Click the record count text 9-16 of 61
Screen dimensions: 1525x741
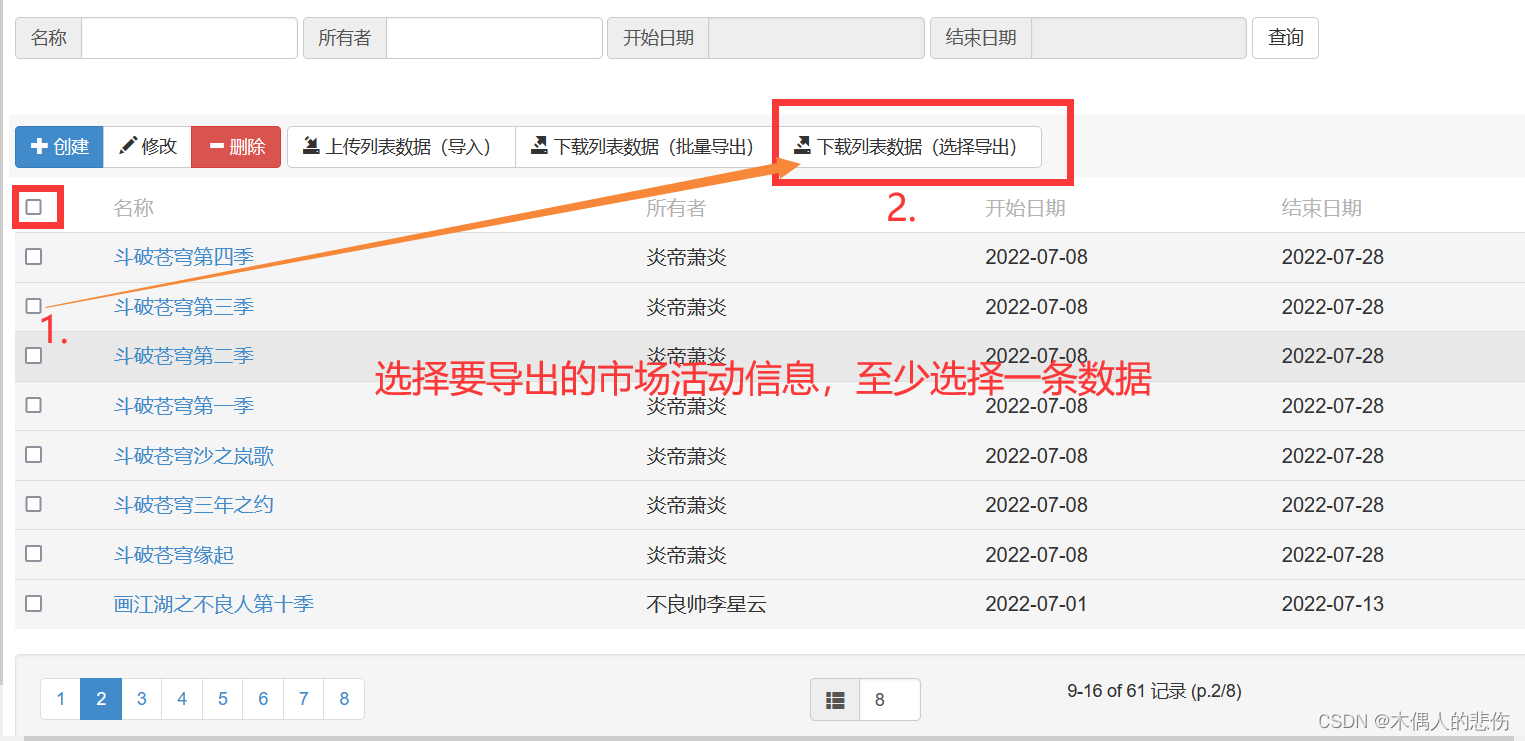(x=1154, y=691)
